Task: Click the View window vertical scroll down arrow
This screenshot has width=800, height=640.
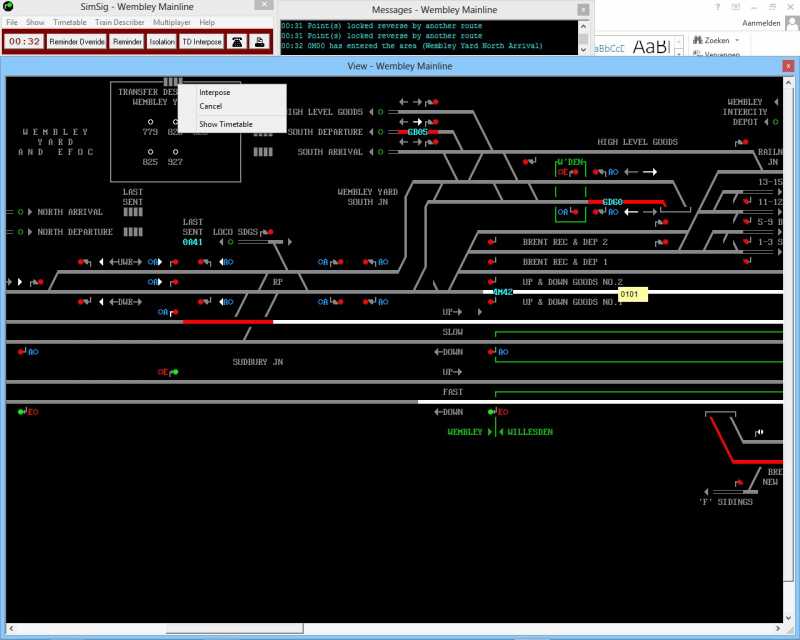Action: (x=788, y=618)
